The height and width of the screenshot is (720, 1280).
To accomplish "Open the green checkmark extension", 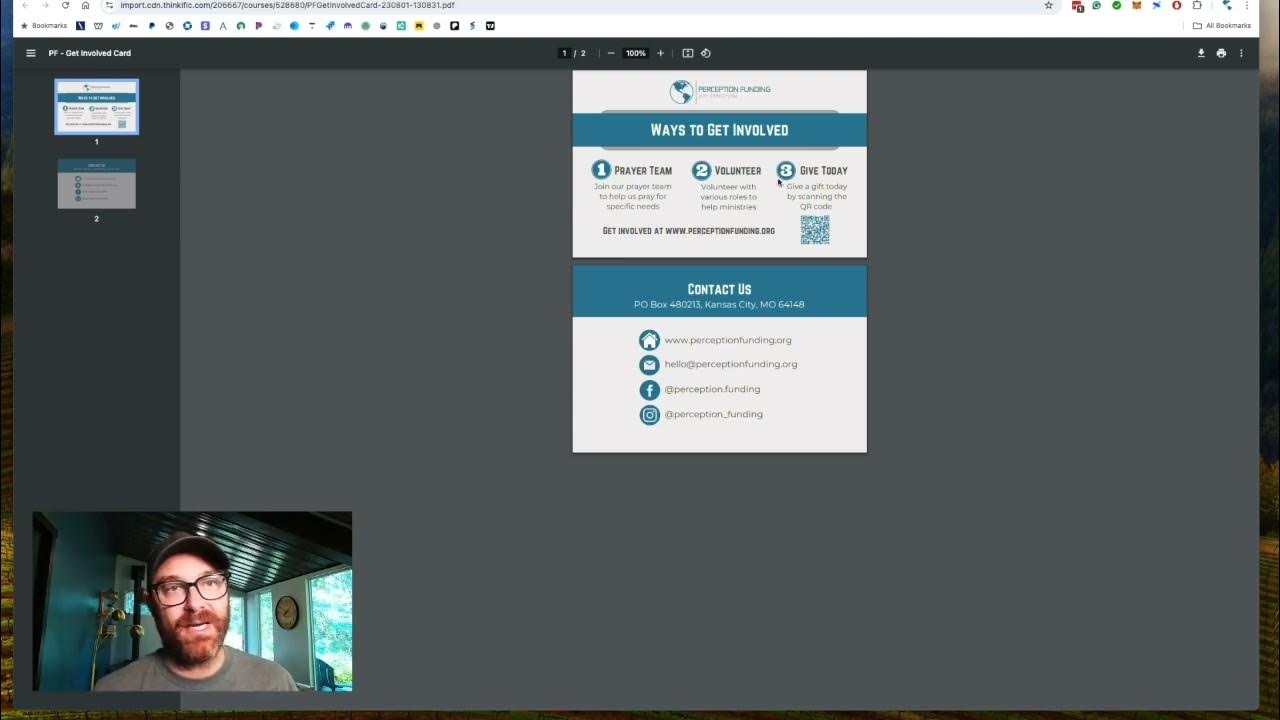I will click(x=1116, y=5).
